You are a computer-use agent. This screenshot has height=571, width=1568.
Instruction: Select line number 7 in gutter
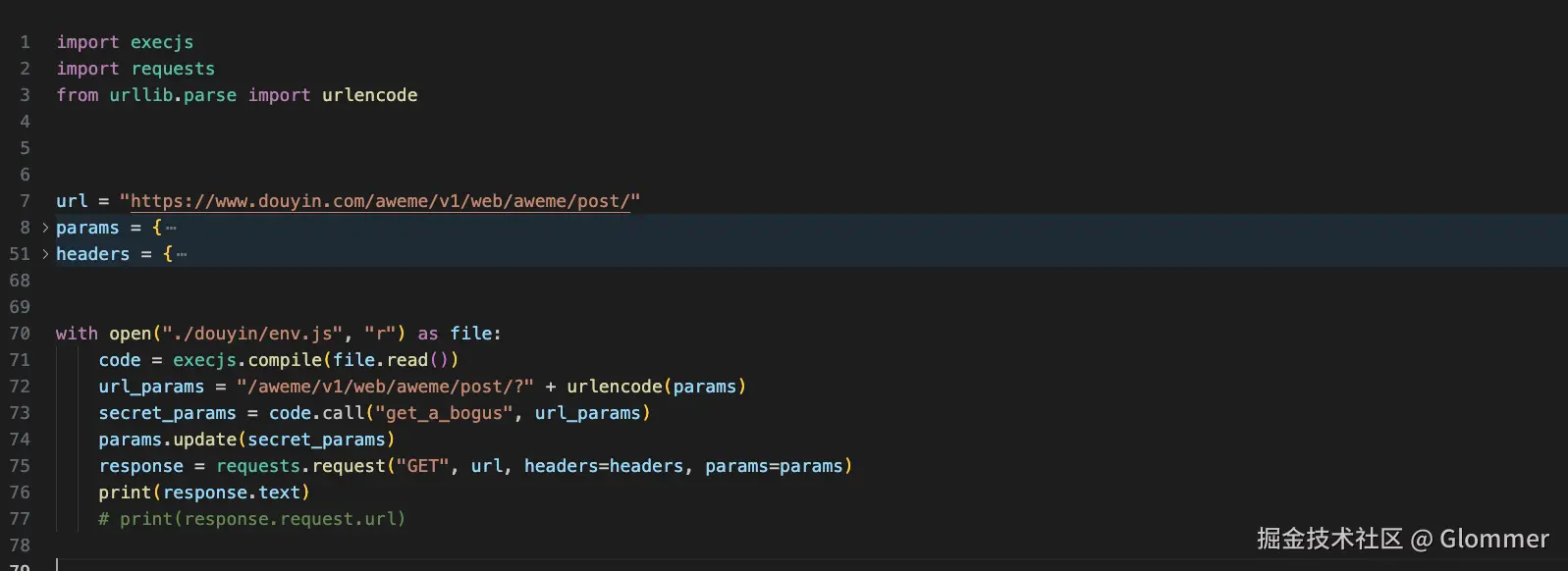coord(26,201)
